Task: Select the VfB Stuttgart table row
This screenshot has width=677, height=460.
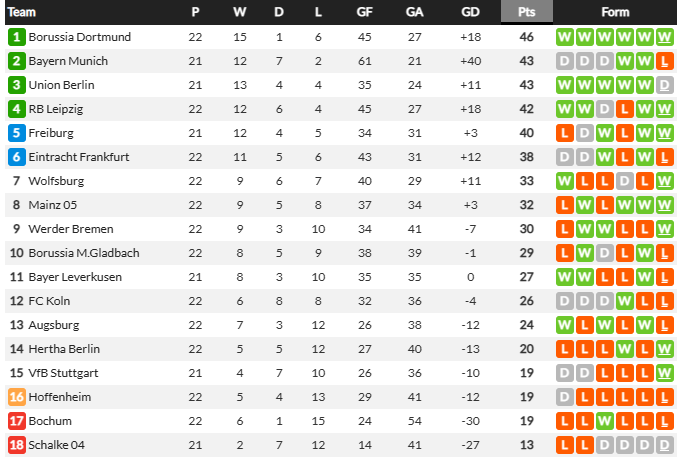Action: click(x=341, y=373)
